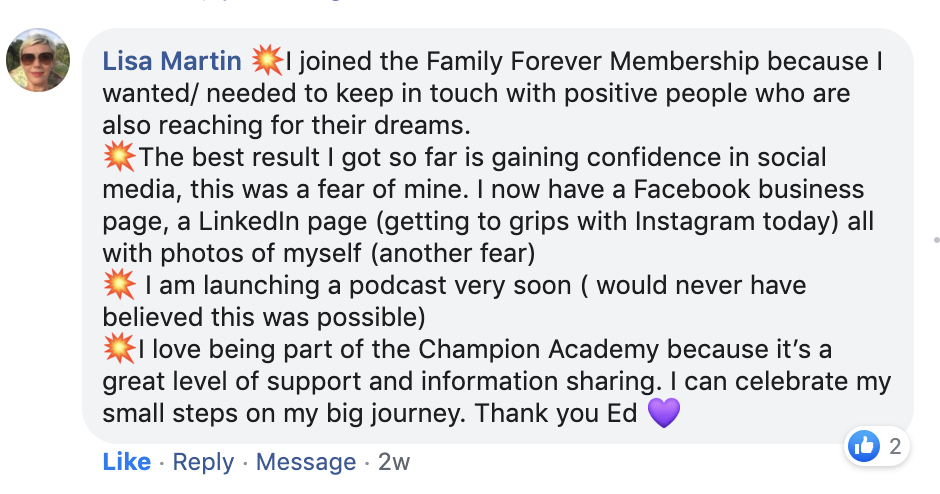Click the purple heart emoji
This screenshot has width=940, height=494.
pos(664,413)
